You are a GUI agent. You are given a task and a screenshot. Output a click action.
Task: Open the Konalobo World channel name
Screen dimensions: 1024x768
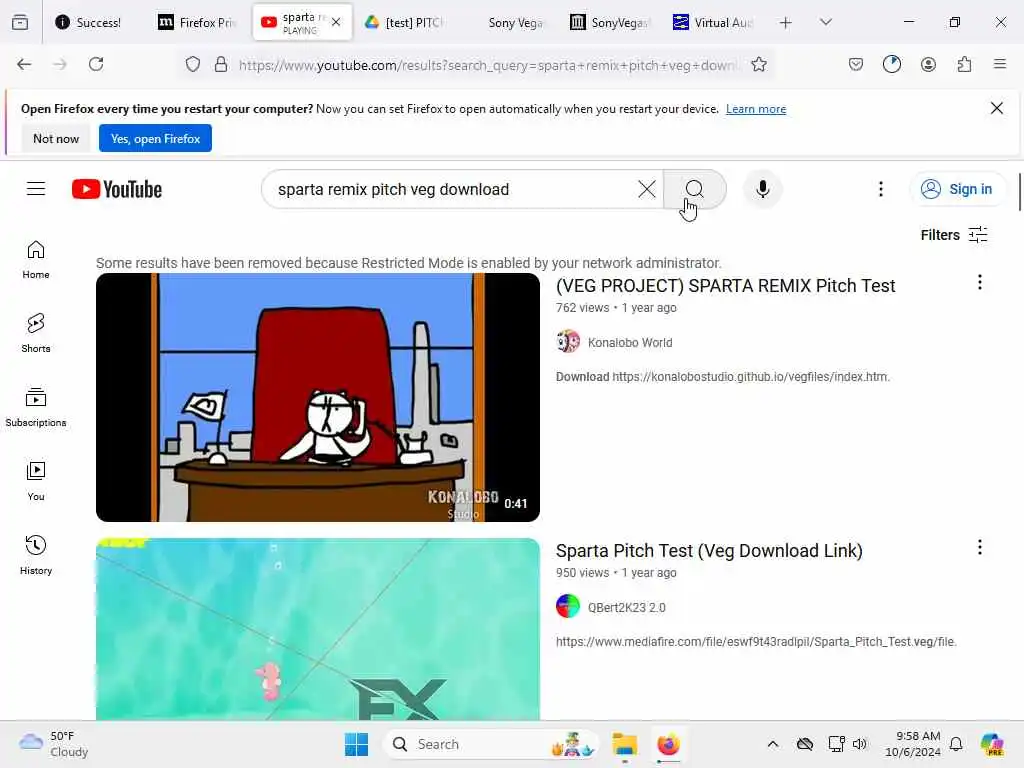pyautogui.click(x=630, y=342)
